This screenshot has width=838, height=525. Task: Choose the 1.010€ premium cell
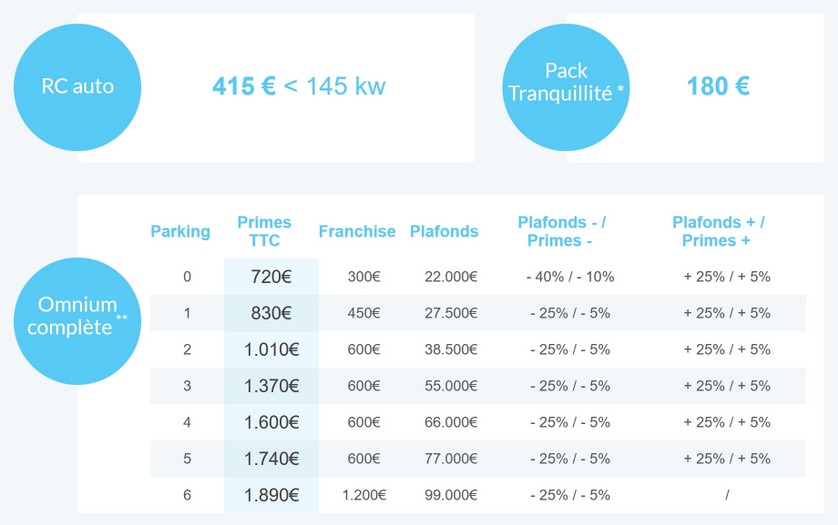[x=271, y=349]
